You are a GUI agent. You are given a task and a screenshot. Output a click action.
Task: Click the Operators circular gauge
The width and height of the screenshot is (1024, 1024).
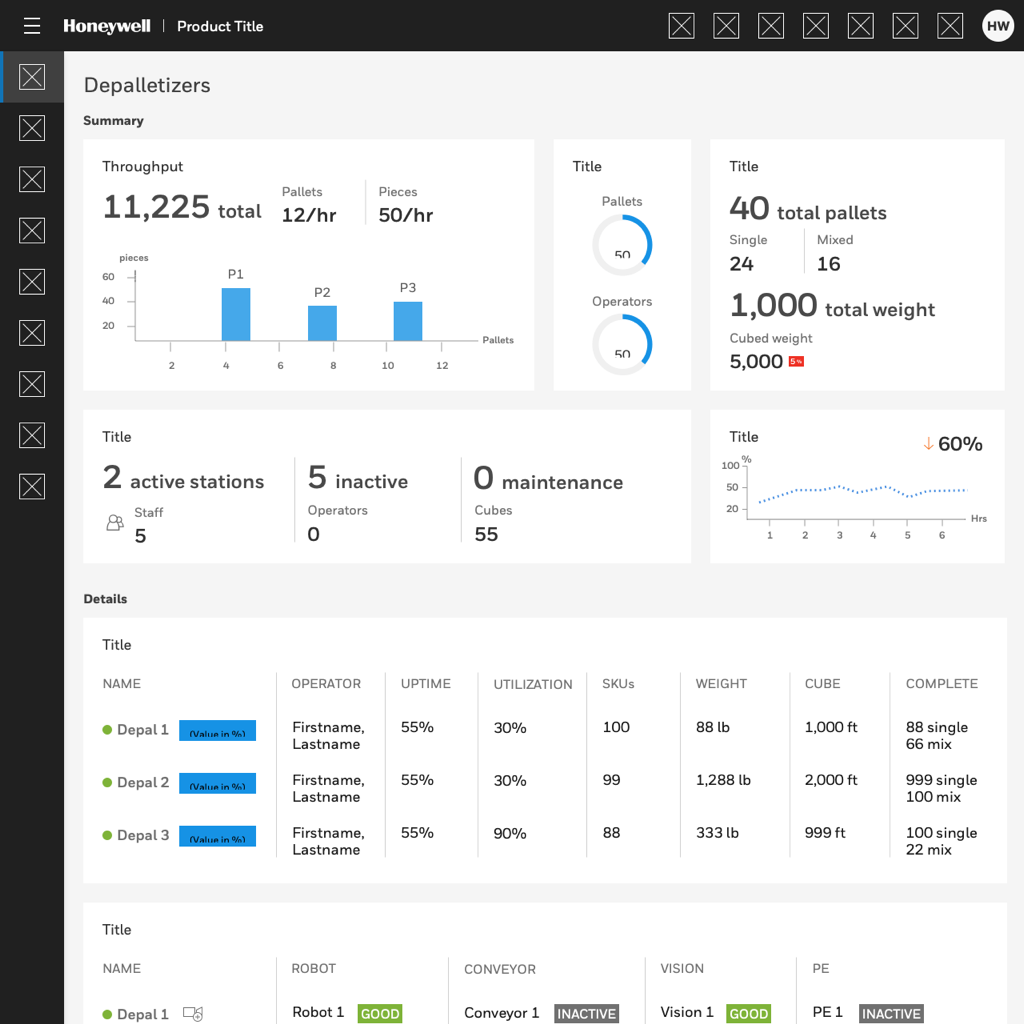point(622,345)
